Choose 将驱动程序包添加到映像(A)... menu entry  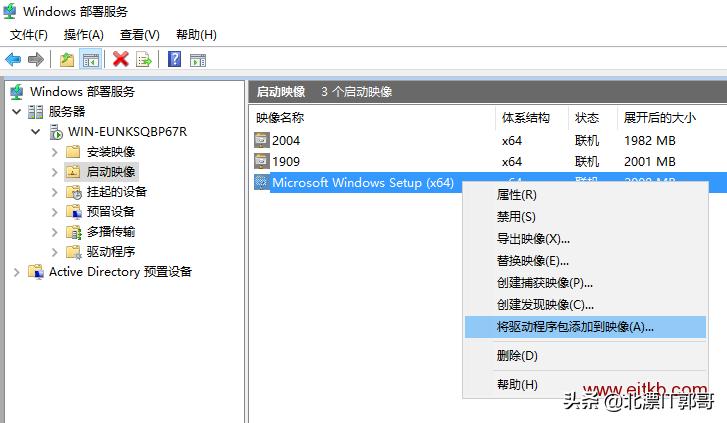coord(585,327)
